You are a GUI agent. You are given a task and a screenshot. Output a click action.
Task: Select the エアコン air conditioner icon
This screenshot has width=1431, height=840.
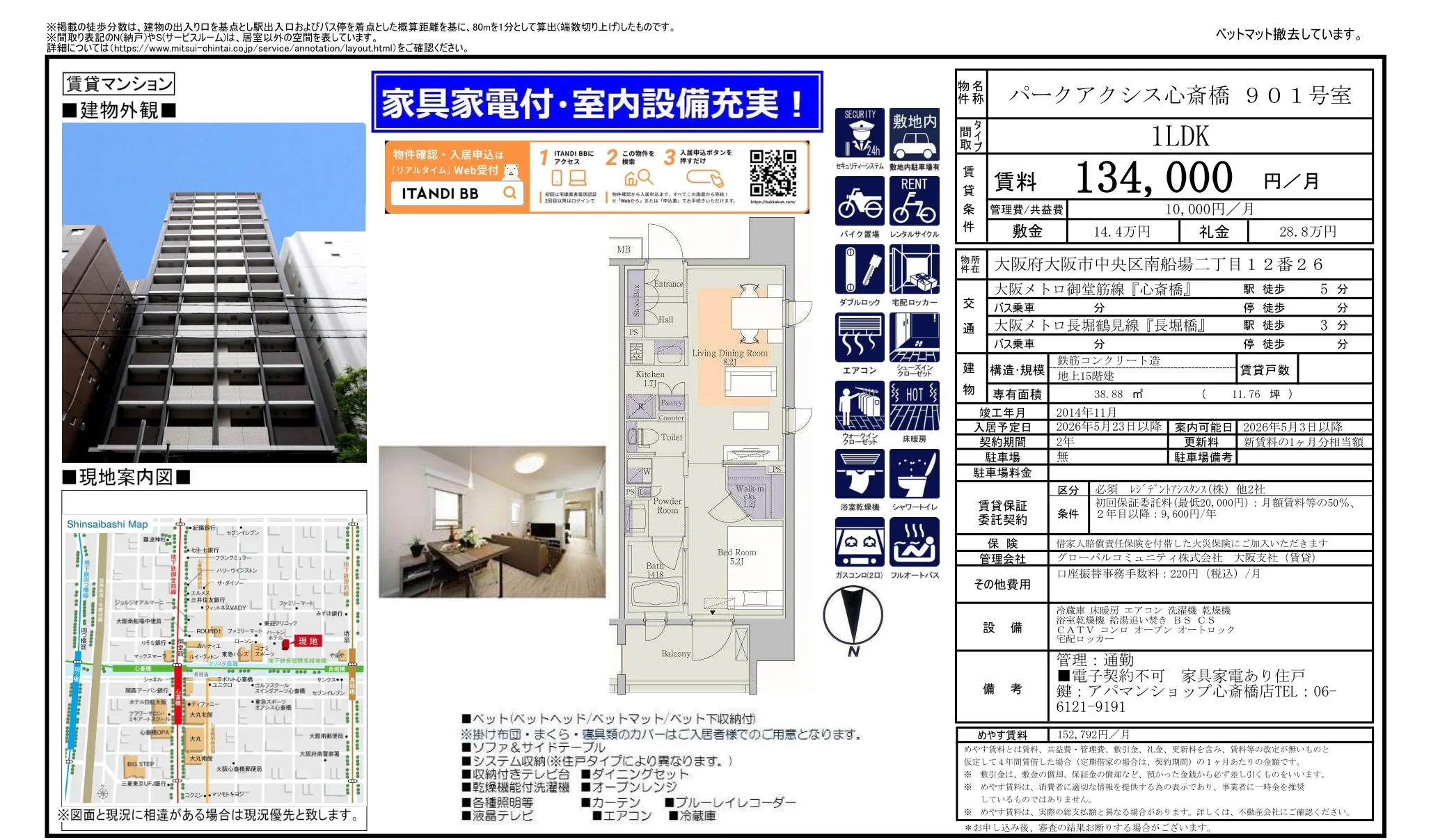point(860,338)
